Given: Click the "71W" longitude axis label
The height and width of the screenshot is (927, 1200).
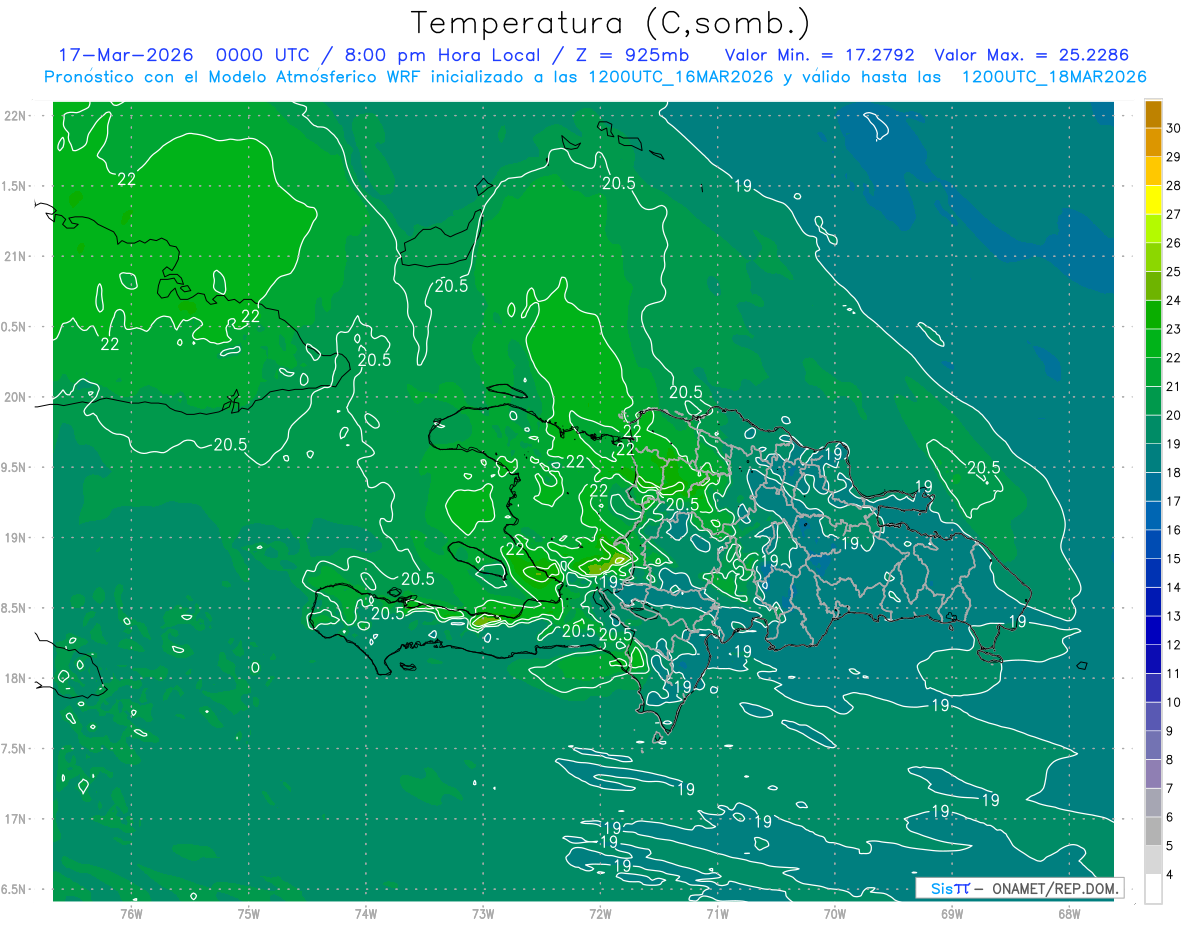Looking at the screenshot, I should [x=717, y=913].
